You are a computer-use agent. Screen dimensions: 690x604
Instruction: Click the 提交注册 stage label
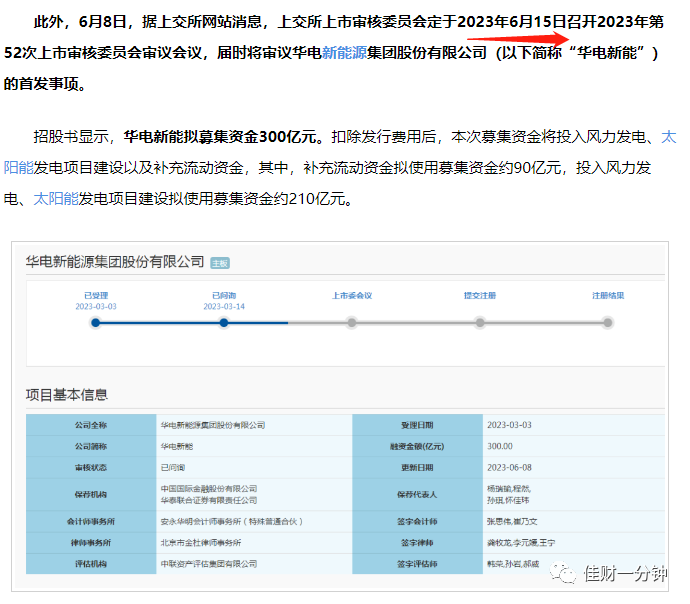click(x=480, y=296)
